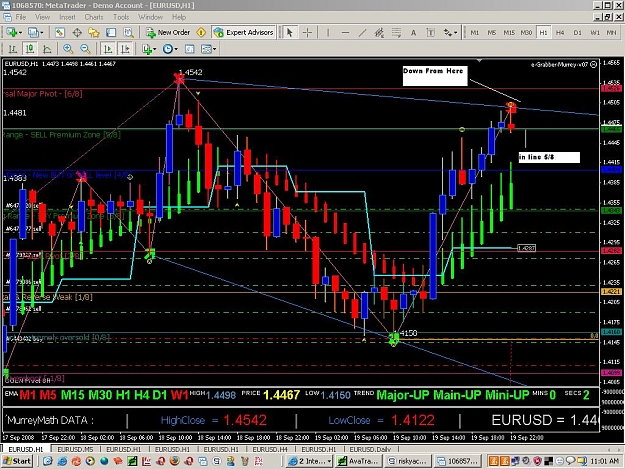Open the Help menu

pyautogui.click(x=179, y=17)
